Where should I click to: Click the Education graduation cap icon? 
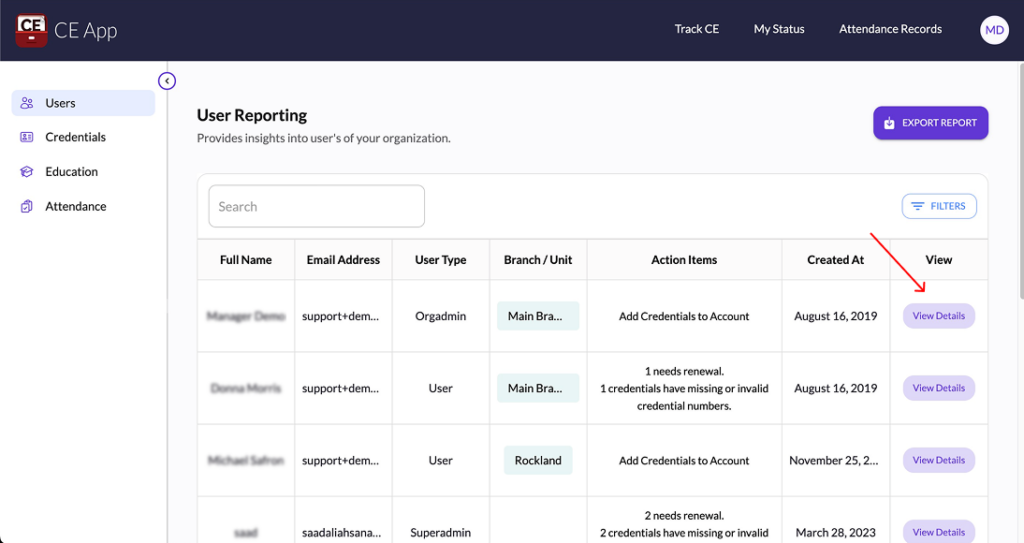pos(27,172)
